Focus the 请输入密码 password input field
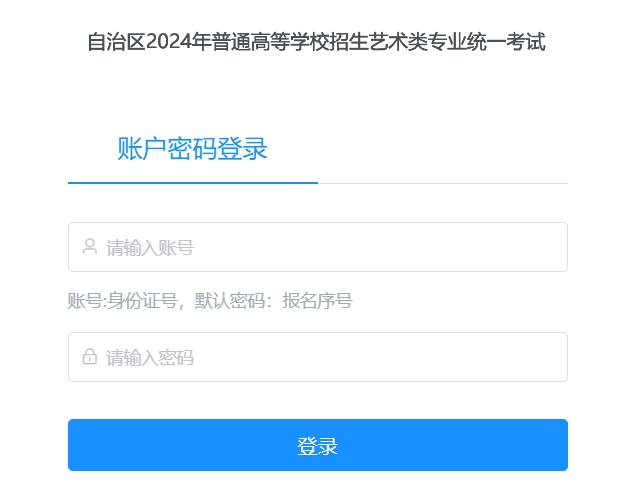629x495 pixels. click(x=317, y=357)
